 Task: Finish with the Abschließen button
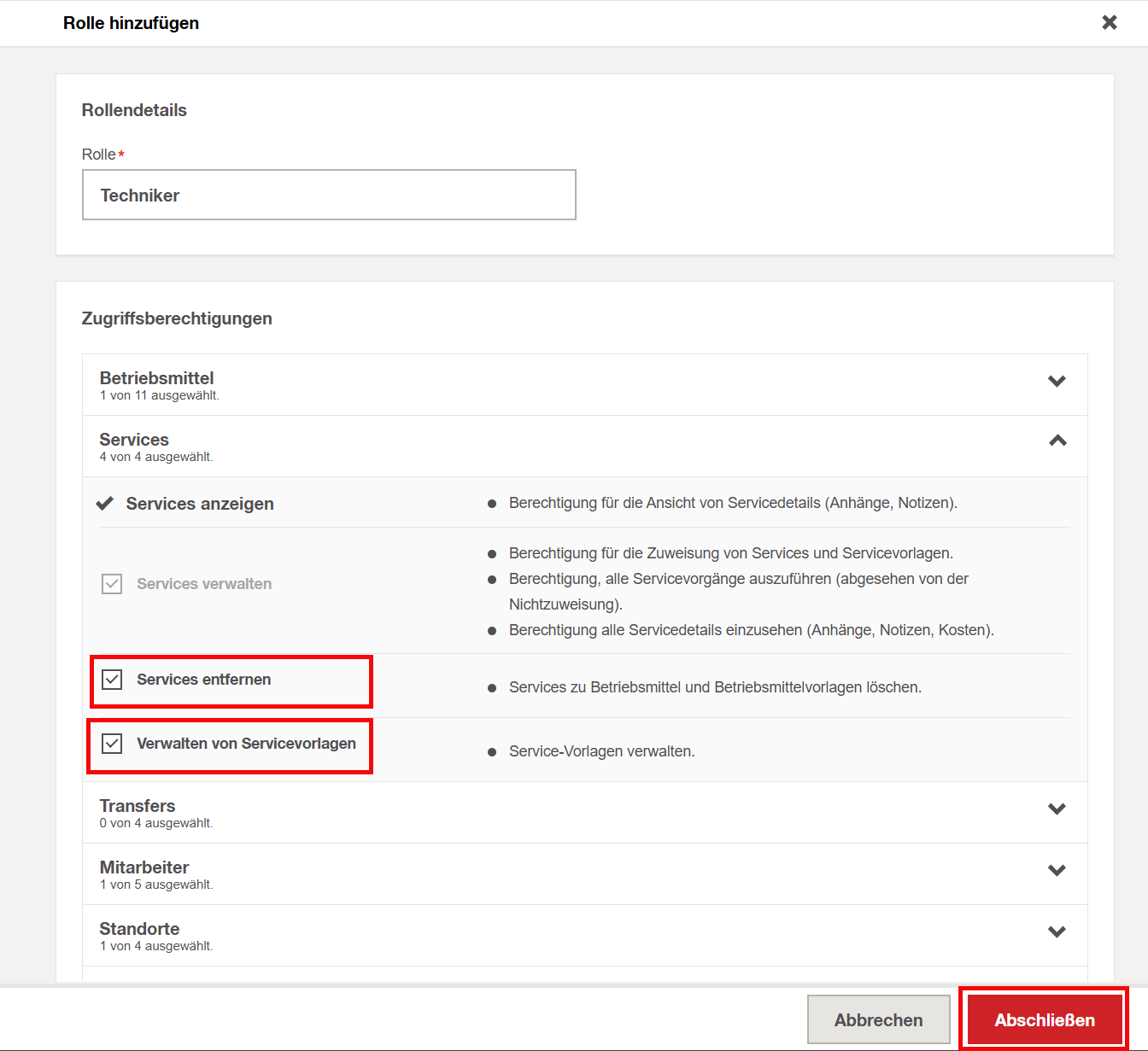tap(1044, 1019)
